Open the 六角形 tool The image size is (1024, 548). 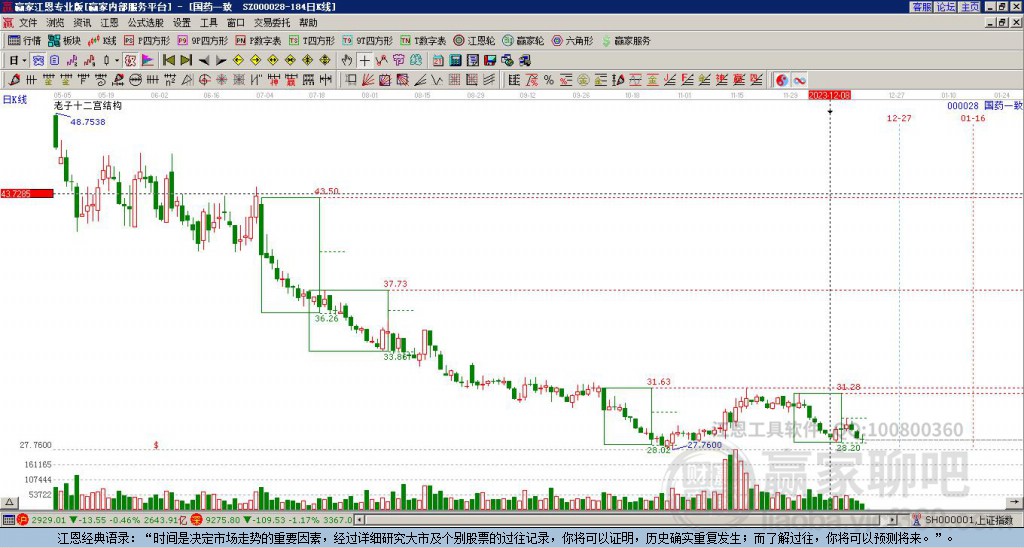pos(573,40)
